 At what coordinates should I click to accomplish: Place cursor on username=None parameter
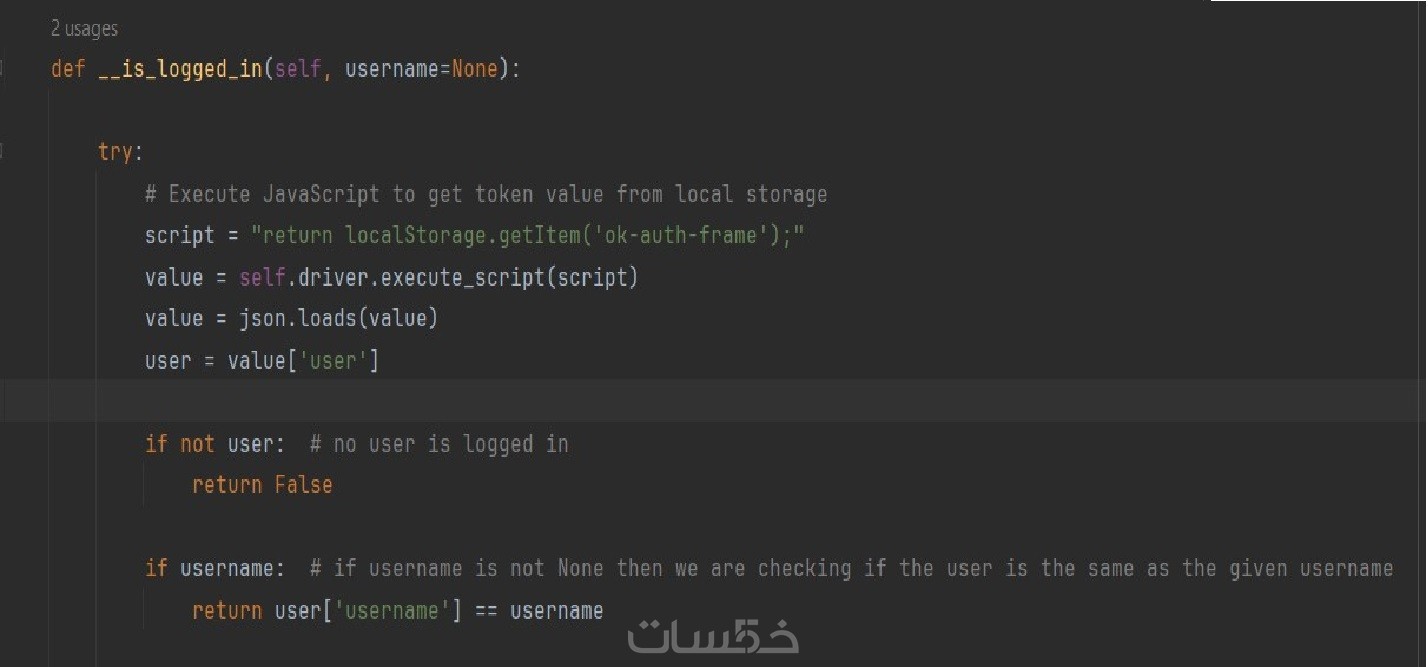pyautogui.click(x=420, y=70)
